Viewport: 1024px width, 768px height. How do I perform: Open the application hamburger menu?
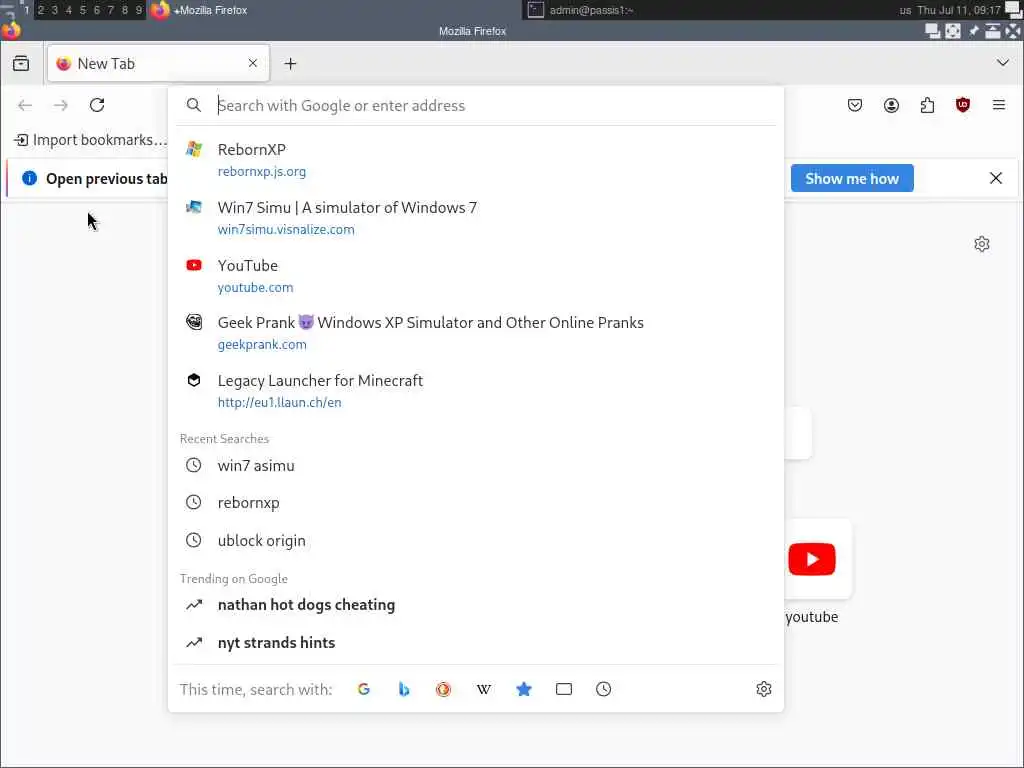[999, 105]
